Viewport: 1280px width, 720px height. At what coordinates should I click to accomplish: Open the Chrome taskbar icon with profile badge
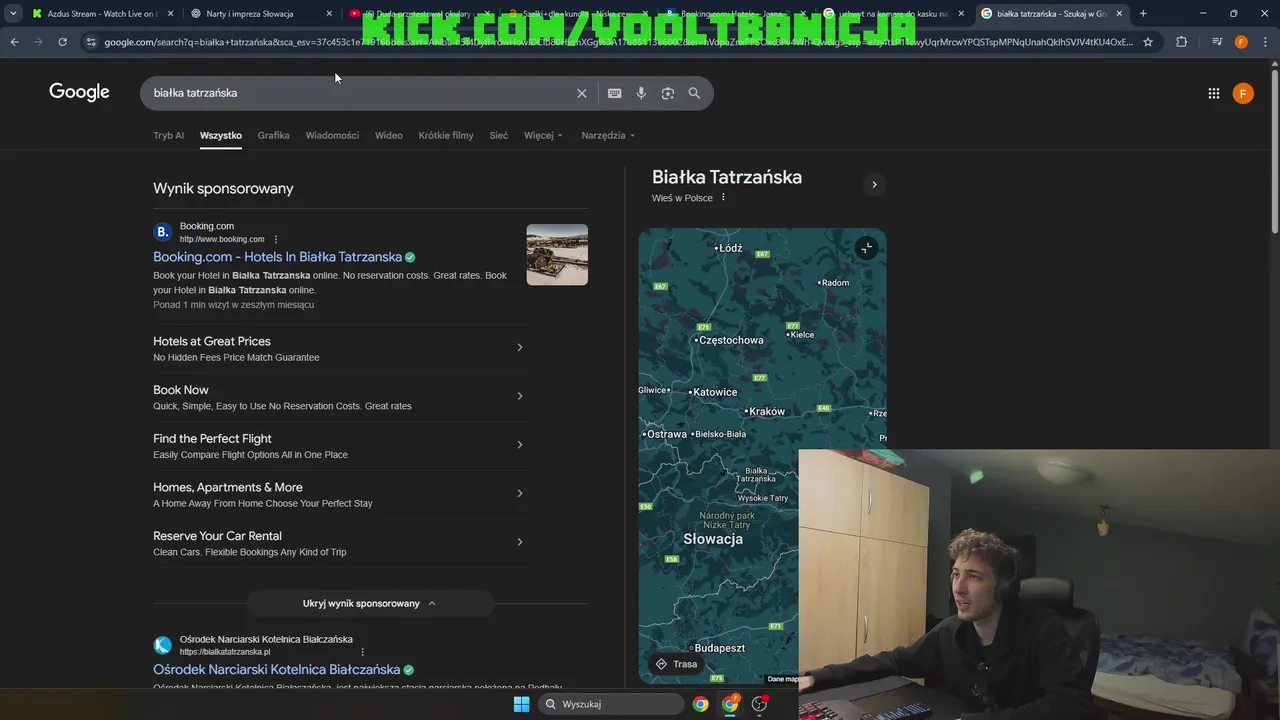click(x=731, y=704)
